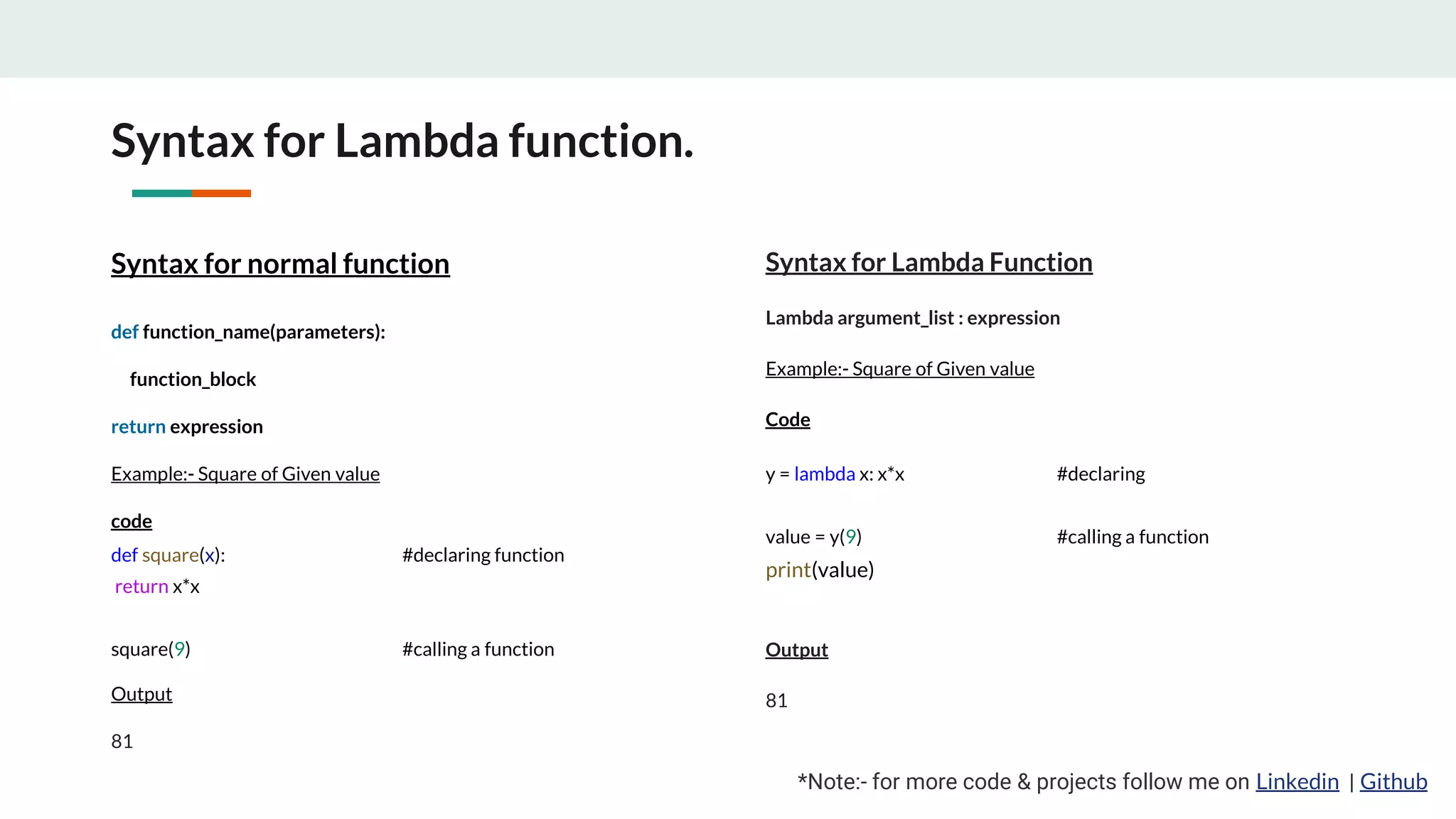
Task: Click the orange segment of the title underline
Action: pyautogui.click(x=221, y=193)
